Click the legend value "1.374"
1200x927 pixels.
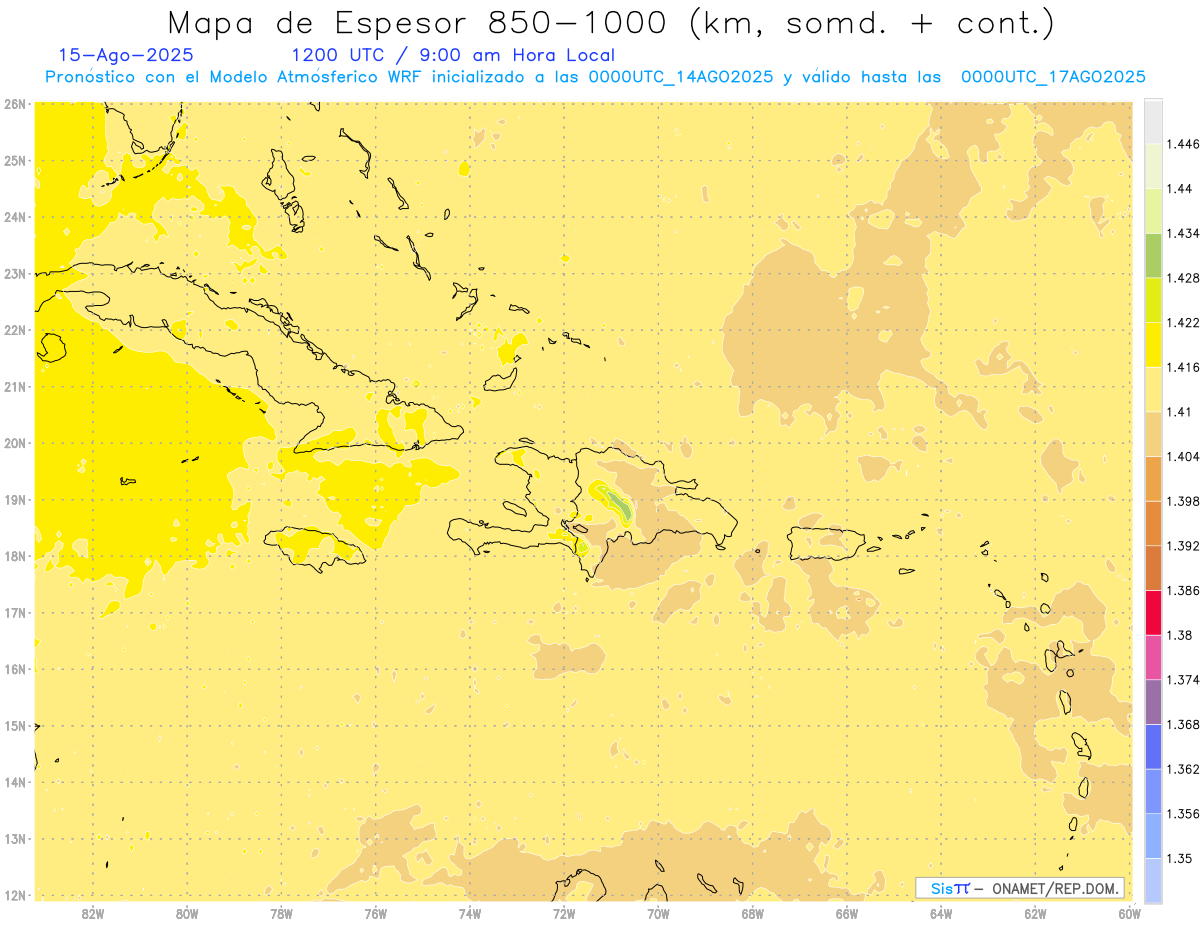(1182, 680)
